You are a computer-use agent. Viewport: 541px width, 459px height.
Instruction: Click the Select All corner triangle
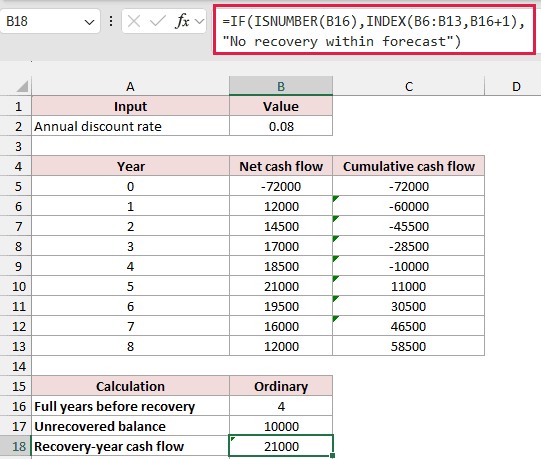coord(22,86)
